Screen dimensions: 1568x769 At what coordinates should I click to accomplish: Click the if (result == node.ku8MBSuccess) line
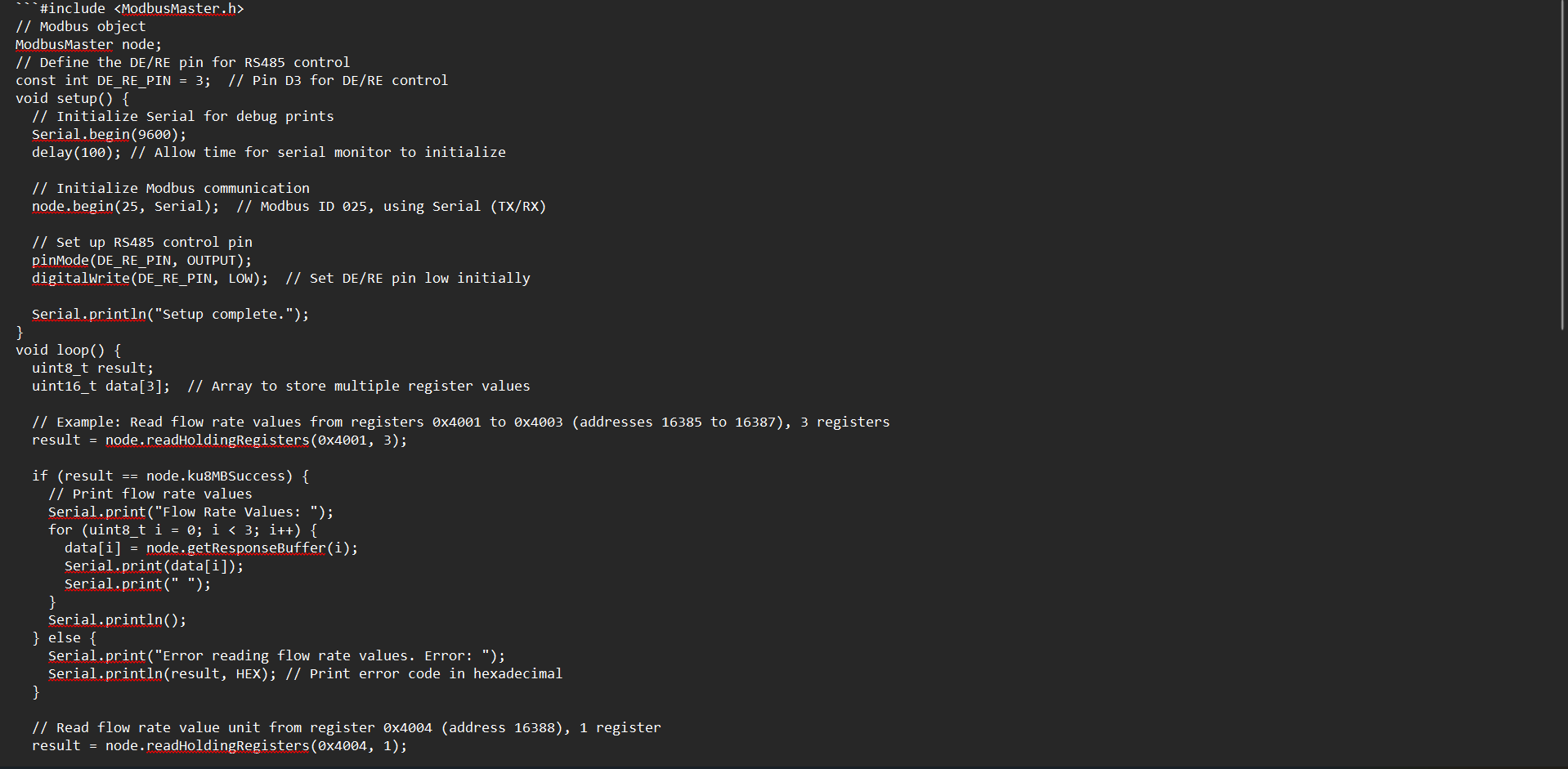click(x=171, y=476)
